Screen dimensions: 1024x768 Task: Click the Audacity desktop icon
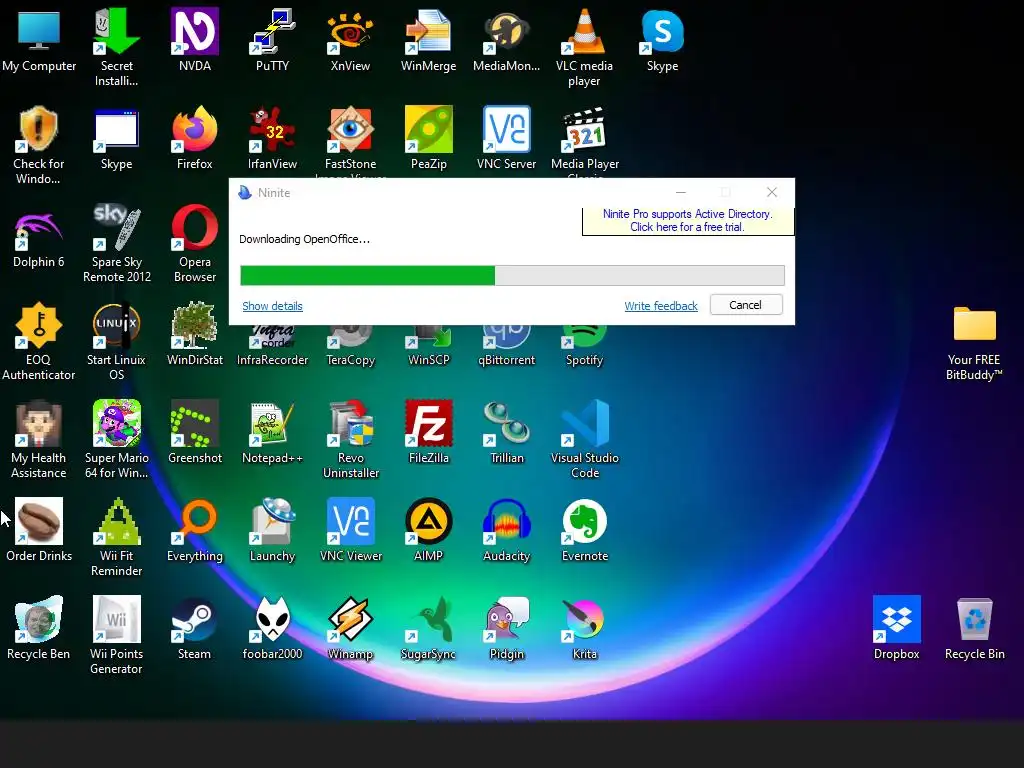506,521
